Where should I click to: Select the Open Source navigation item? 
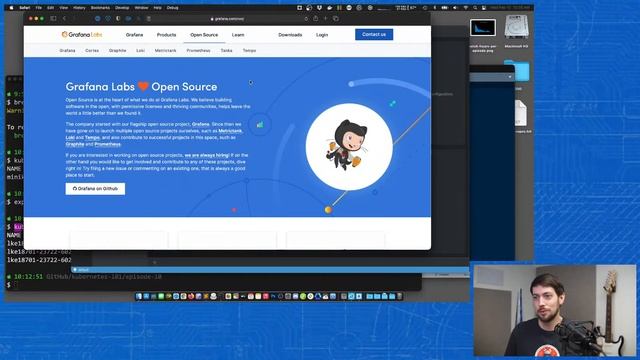pos(204,35)
